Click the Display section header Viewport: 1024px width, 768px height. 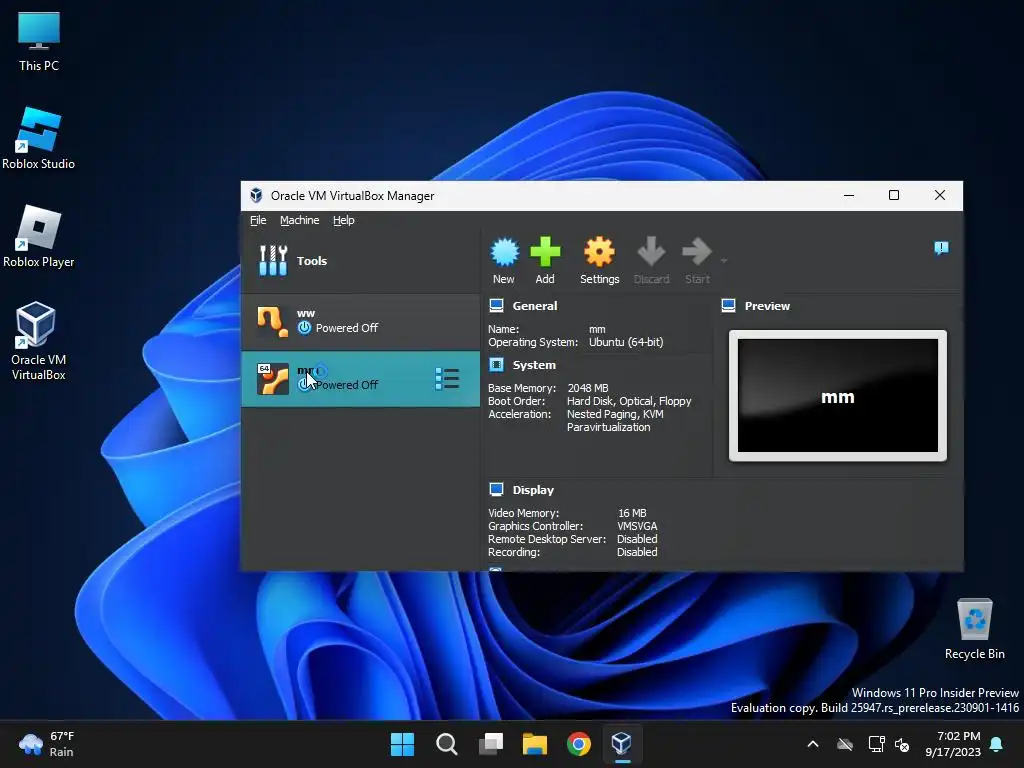[x=533, y=490]
